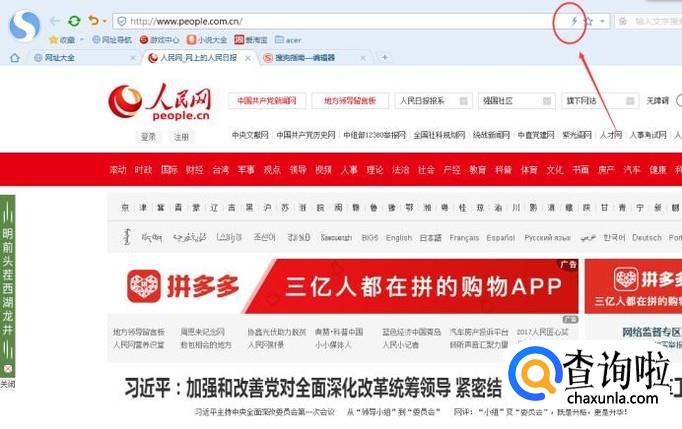Click the lightning high-speed mode icon
The height and width of the screenshot is (429, 682).
574,21
